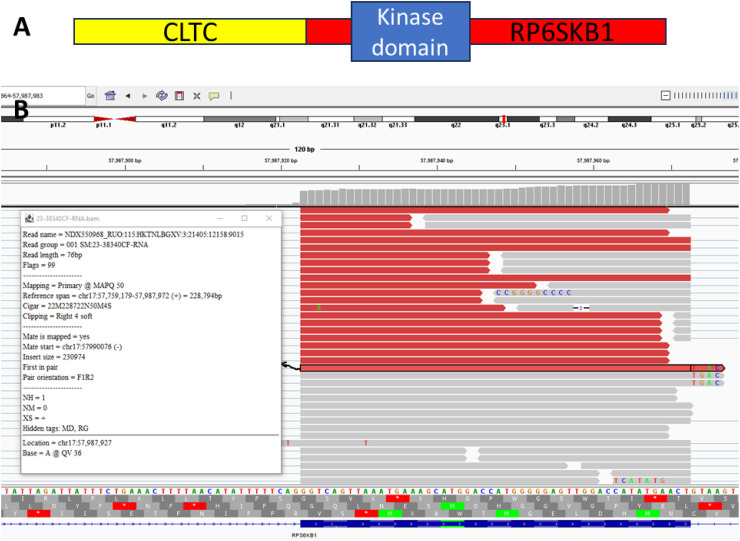
Task: Click the yellow CLTC segment in diagram
Action: point(190,32)
